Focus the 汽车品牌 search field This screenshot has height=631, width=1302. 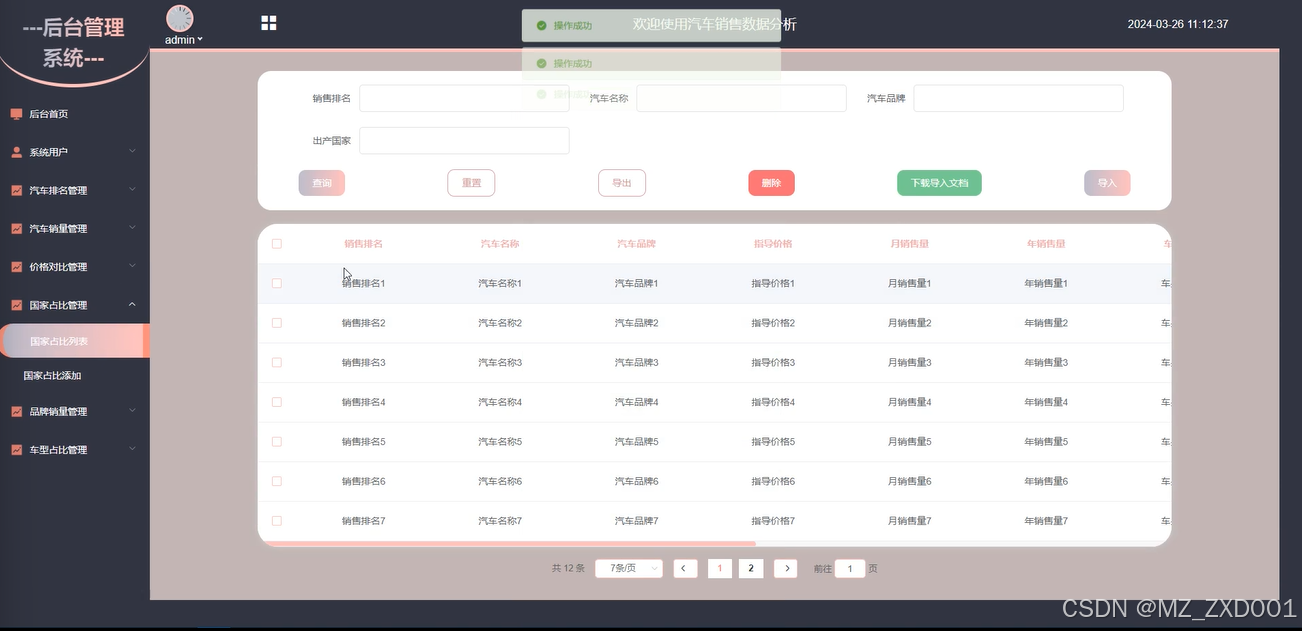(1018, 98)
